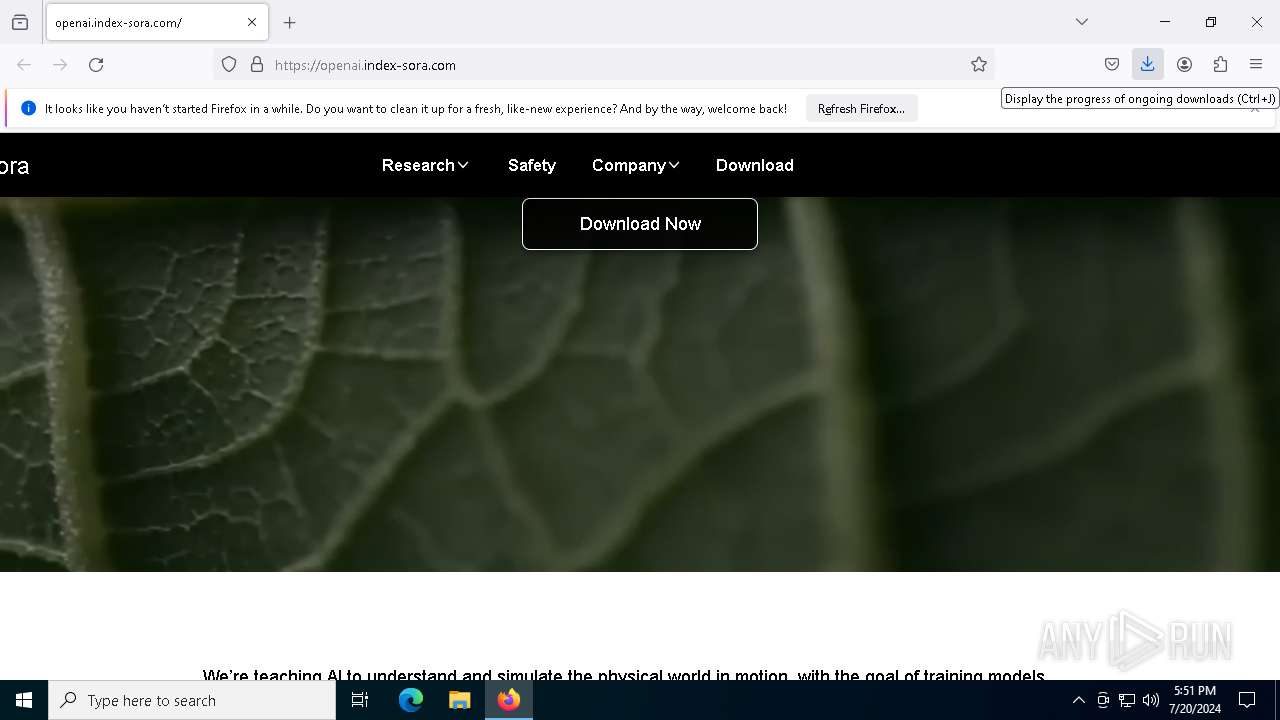
Task: Go forward one page
Action: (60, 65)
